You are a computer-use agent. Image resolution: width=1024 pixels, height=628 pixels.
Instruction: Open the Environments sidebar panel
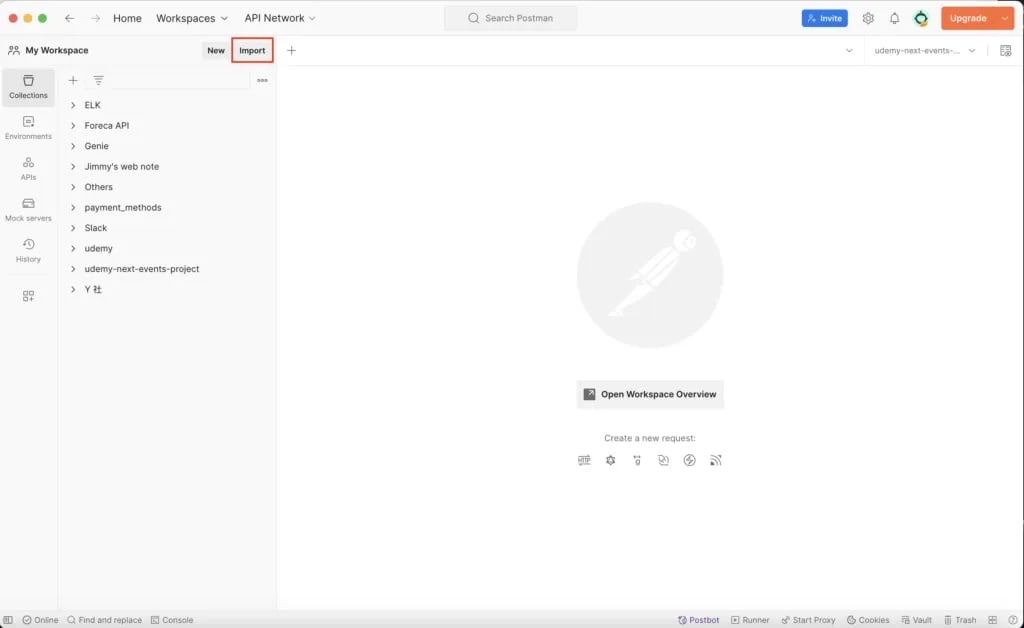28,128
